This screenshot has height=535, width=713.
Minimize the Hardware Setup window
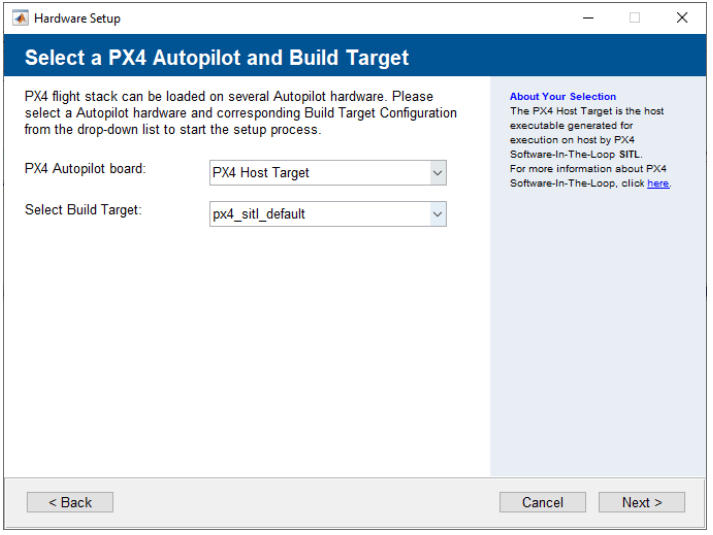click(x=588, y=18)
